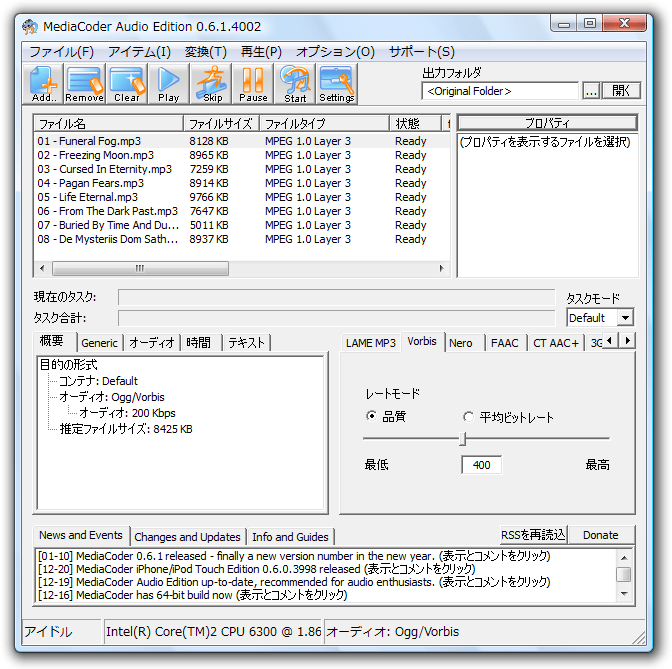Click the RSSを再読込 button

(533, 535)
